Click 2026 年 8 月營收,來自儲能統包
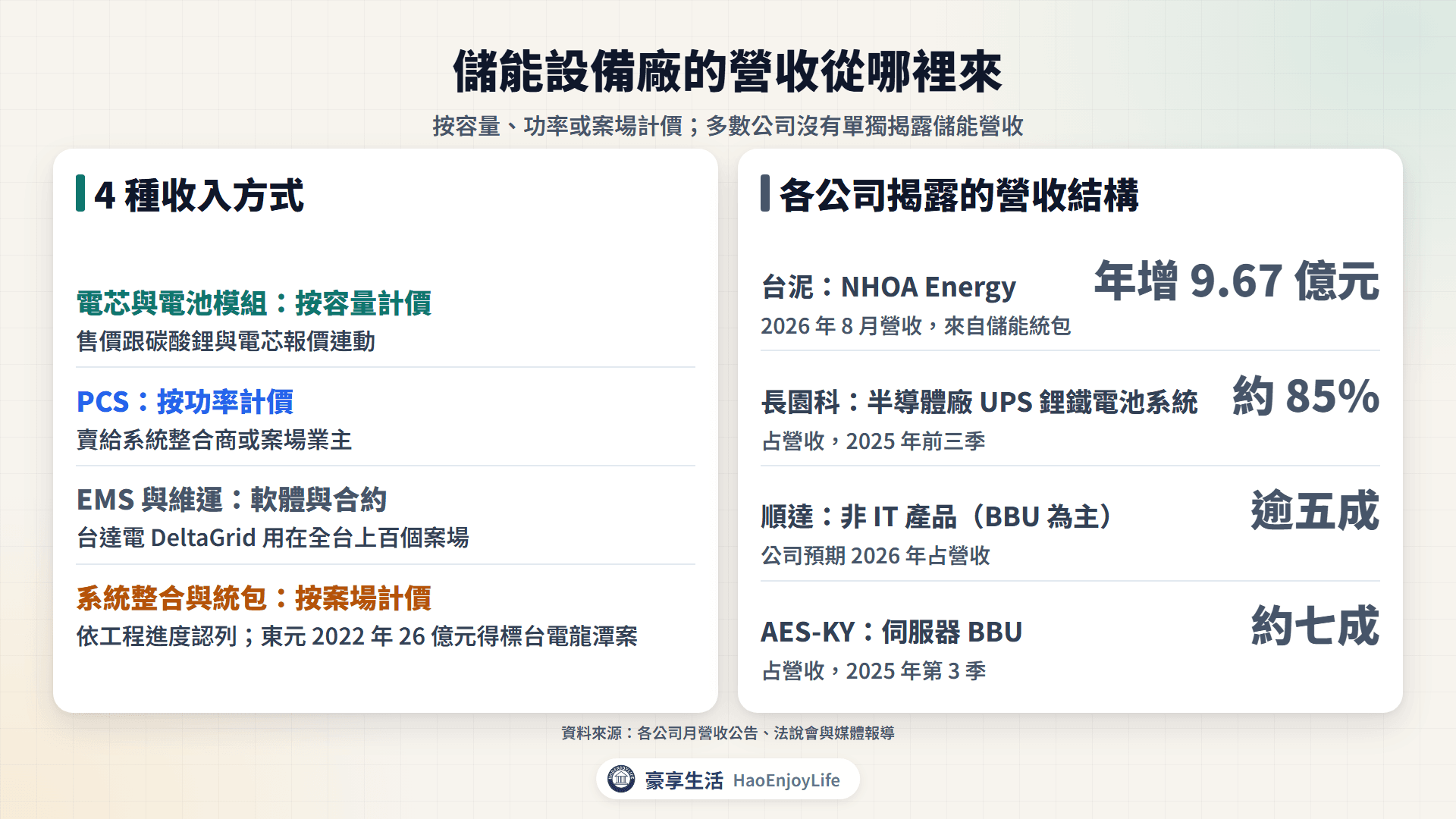 click(x=916, y=326)
